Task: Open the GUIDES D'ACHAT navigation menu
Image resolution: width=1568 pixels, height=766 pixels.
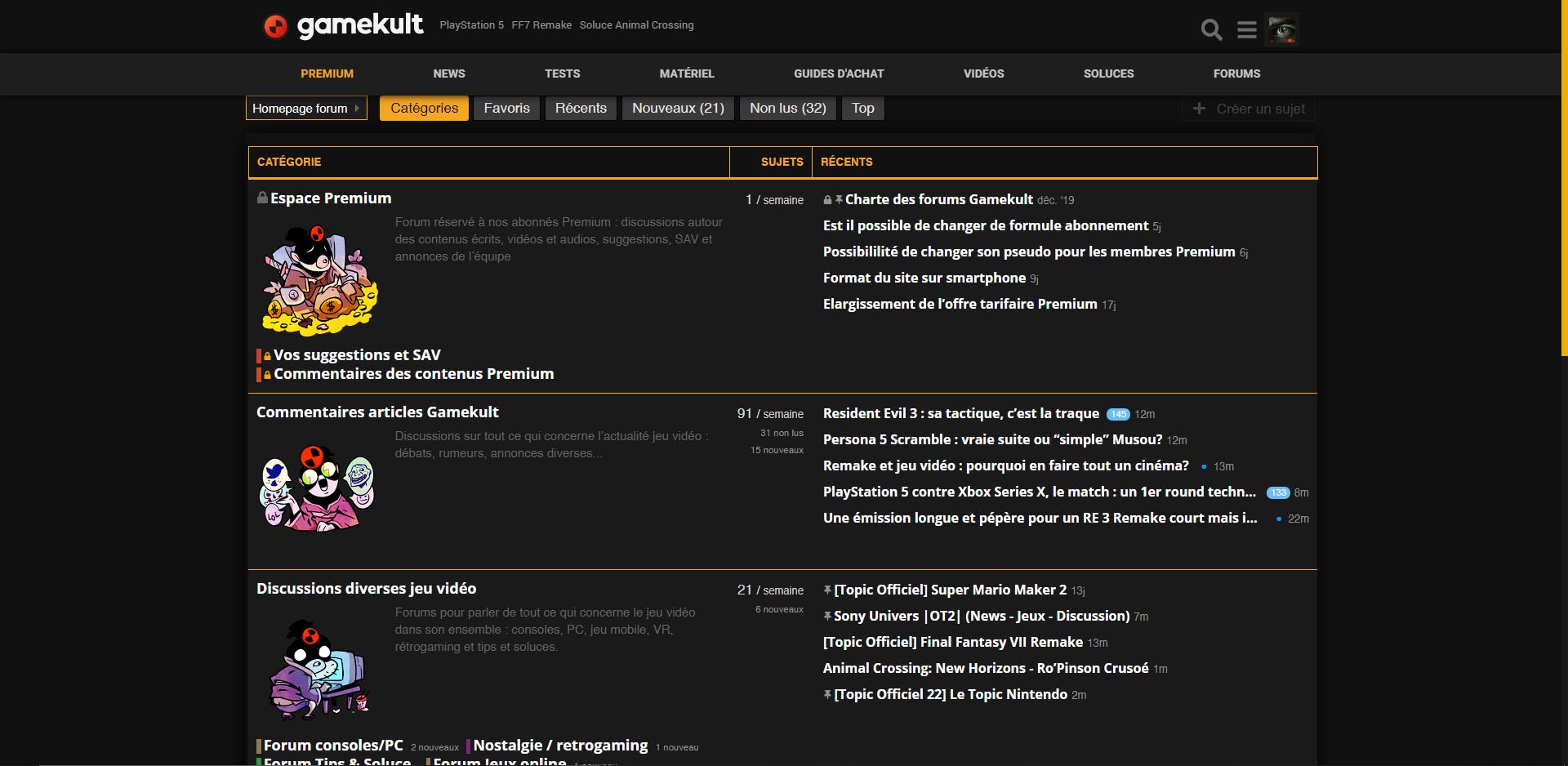Action: [839, 73]
